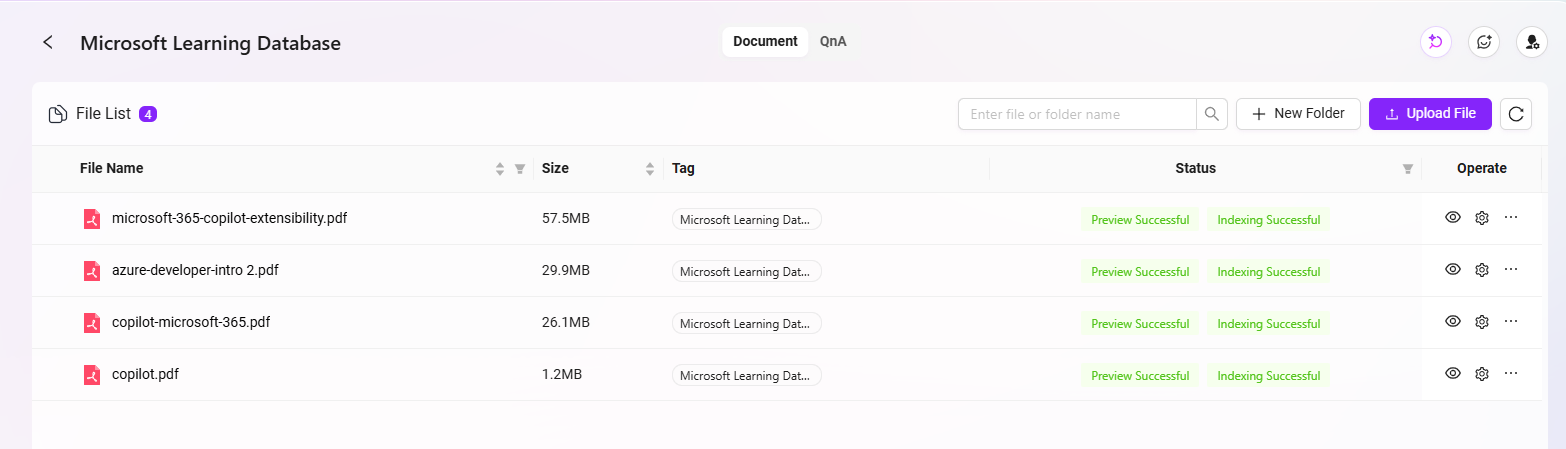The height and width of the screenshot is (449, 1566).
Task: Open File Name column filter
Action: (520, 169)
